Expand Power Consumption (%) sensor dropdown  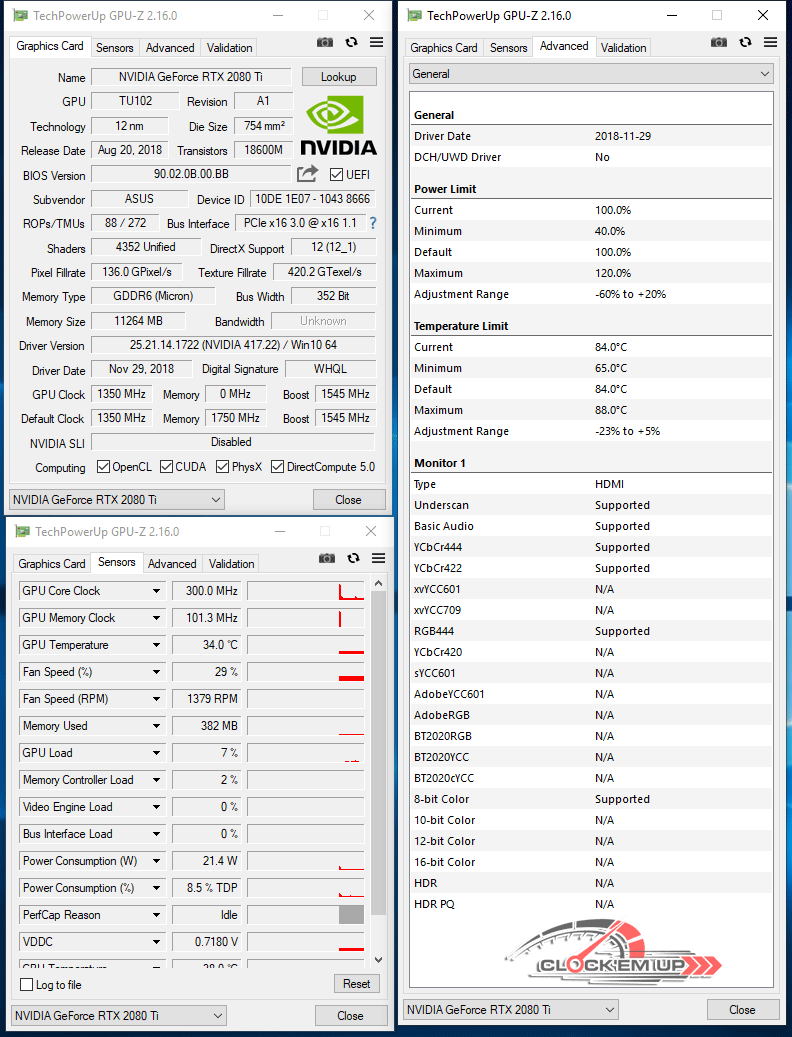pyautogui.click(x=156, y=888)
